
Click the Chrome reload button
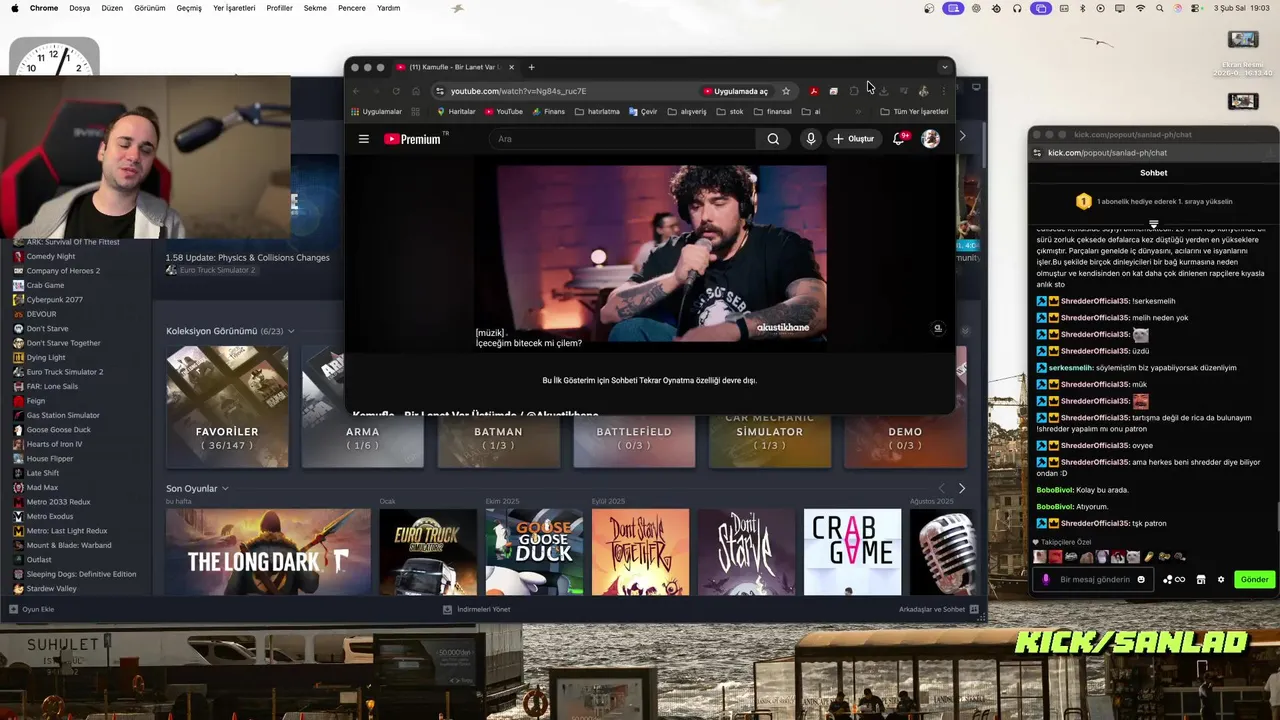(x=396, y=91)
